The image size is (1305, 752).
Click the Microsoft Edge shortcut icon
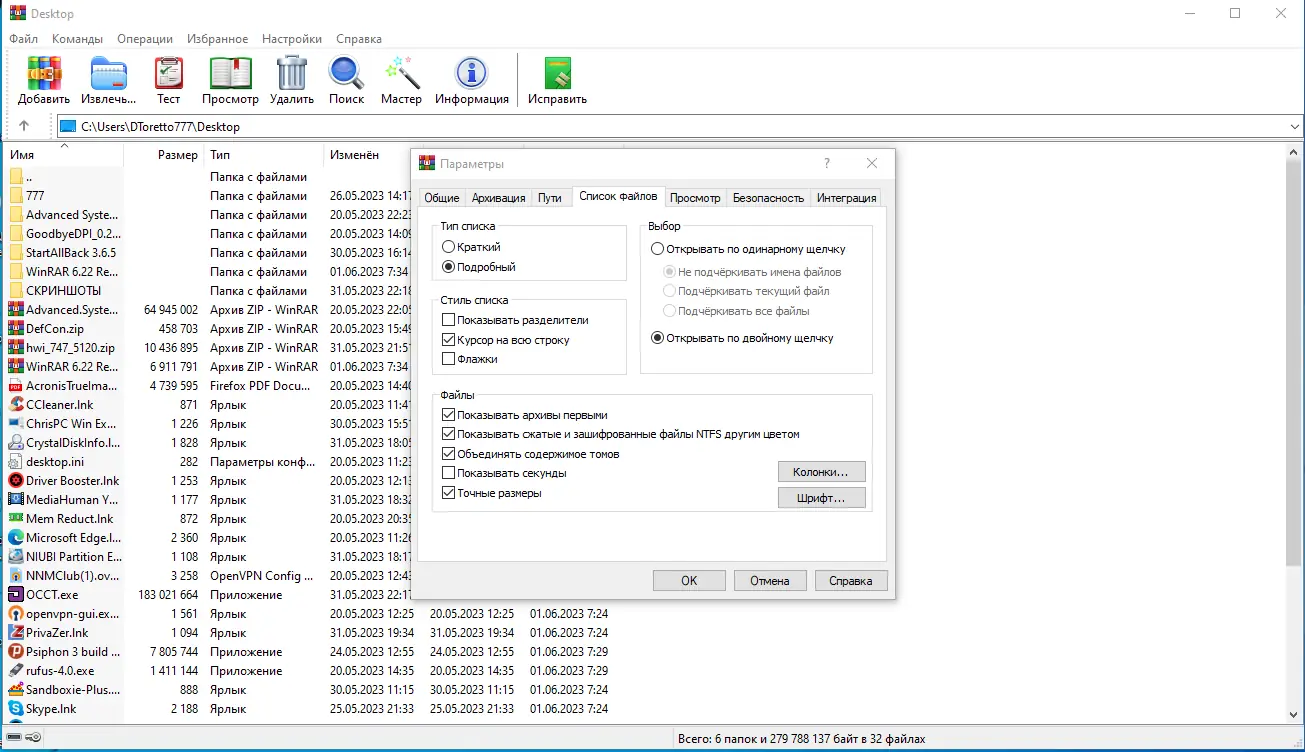[16, 538]
